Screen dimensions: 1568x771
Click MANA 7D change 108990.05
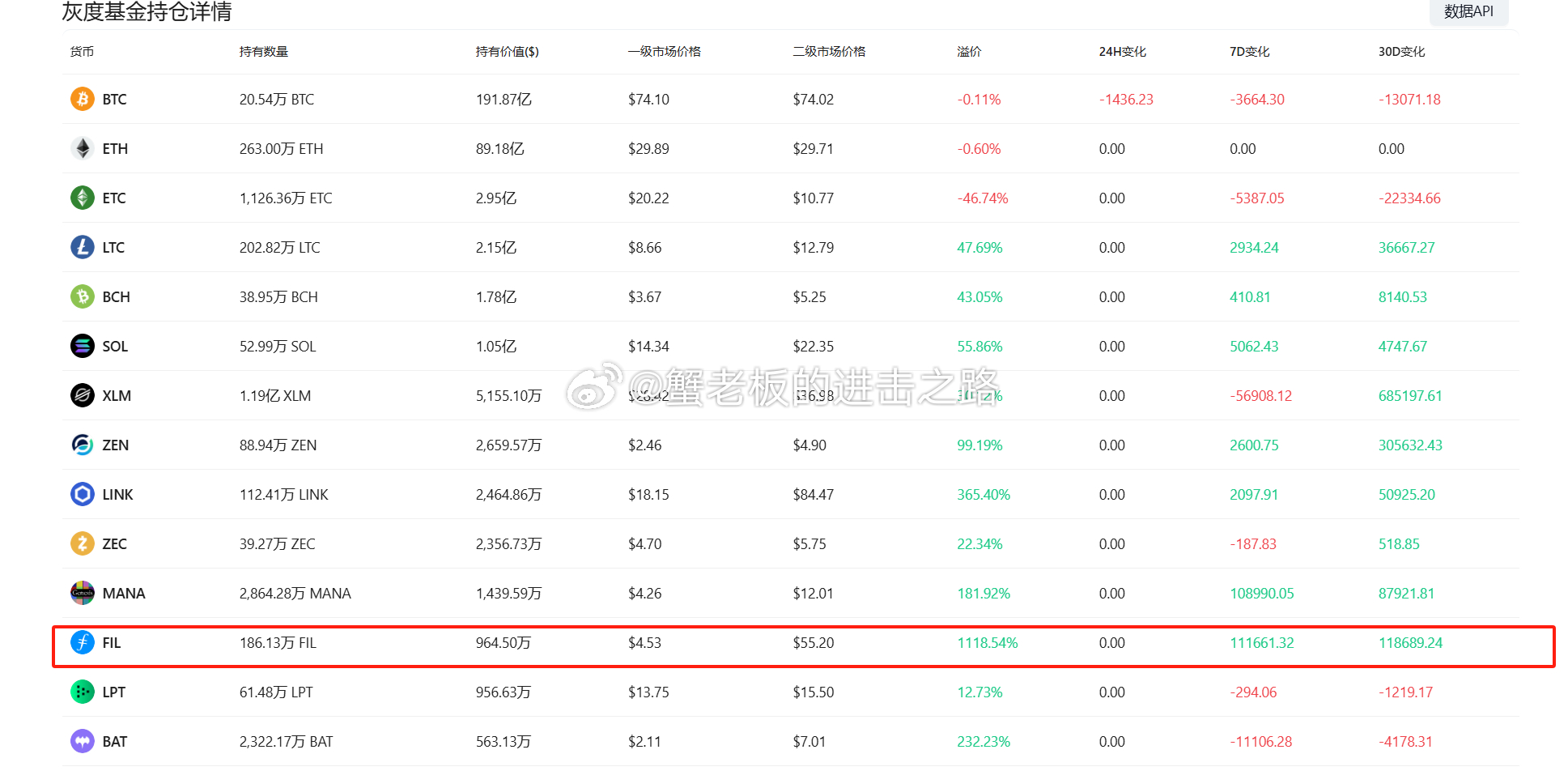1262,593
